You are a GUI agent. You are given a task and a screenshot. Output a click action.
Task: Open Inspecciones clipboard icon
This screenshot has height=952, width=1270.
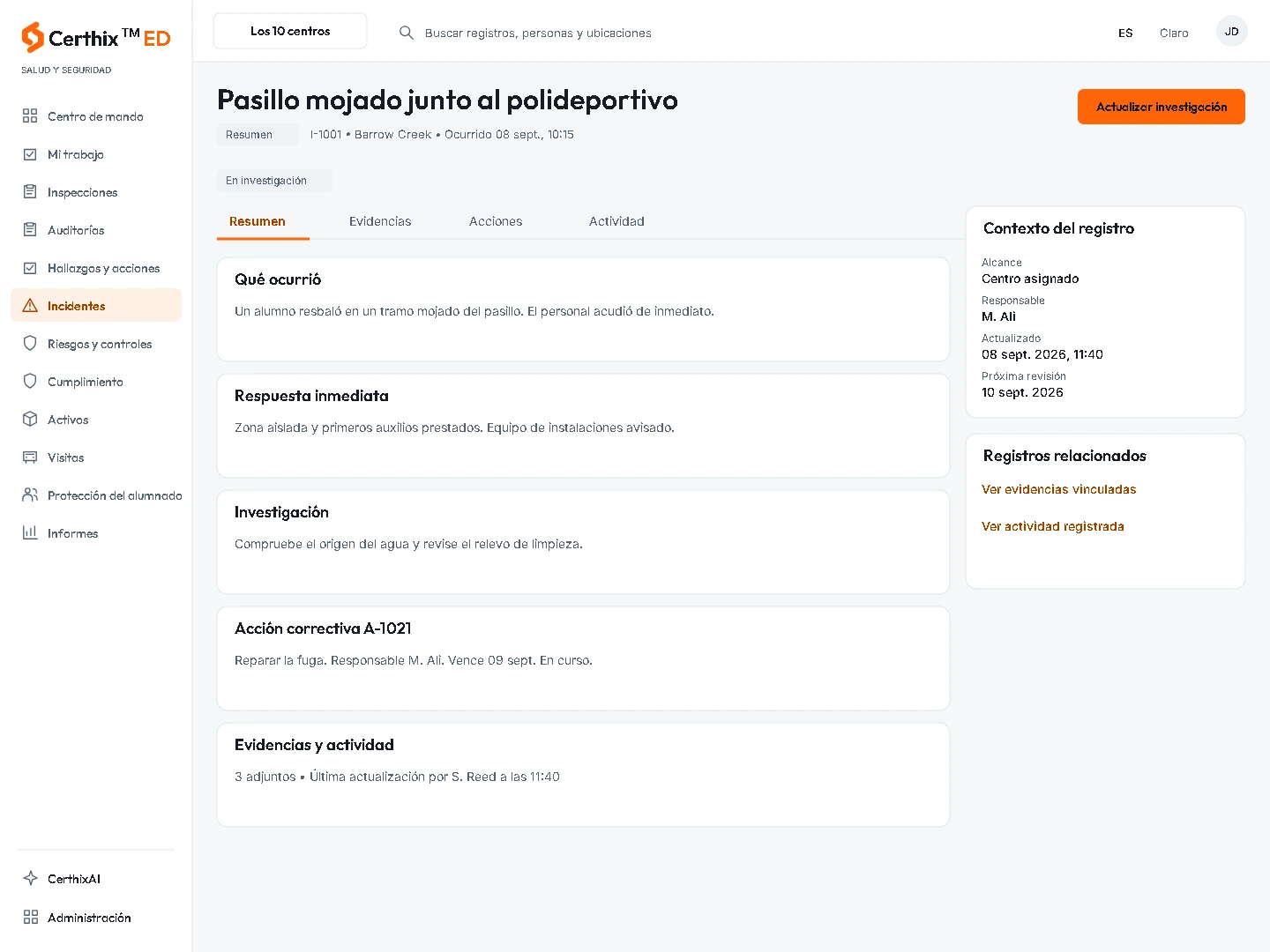tap(30, 192)
